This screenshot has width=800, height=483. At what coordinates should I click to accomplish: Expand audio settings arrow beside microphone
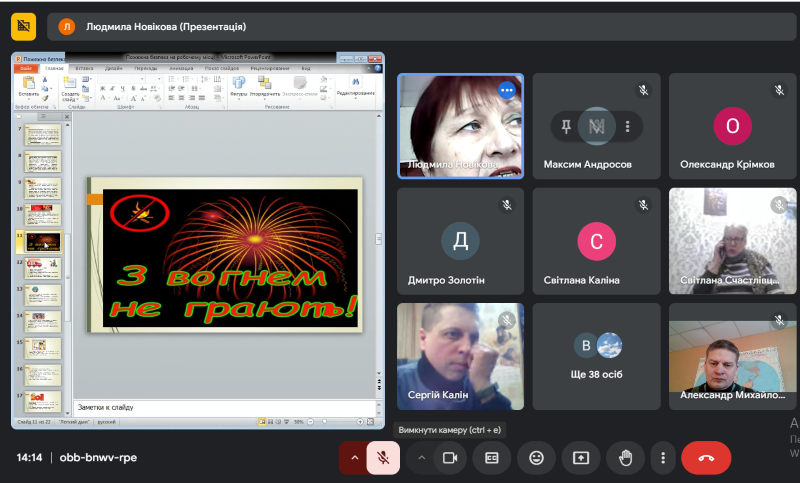(x=353, y=458)
